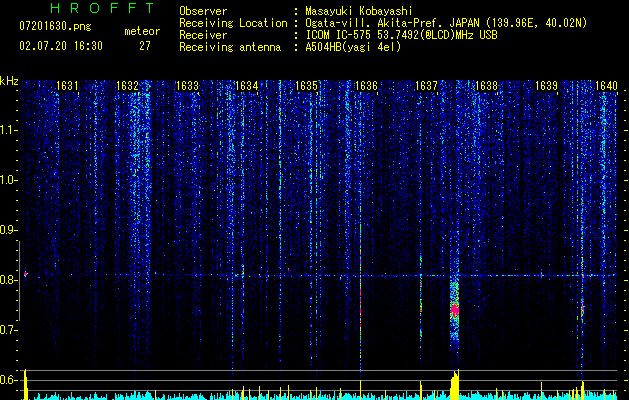Click the 1631 time marker
This screenshot has width=629, height=400.
tap(67, 86)
